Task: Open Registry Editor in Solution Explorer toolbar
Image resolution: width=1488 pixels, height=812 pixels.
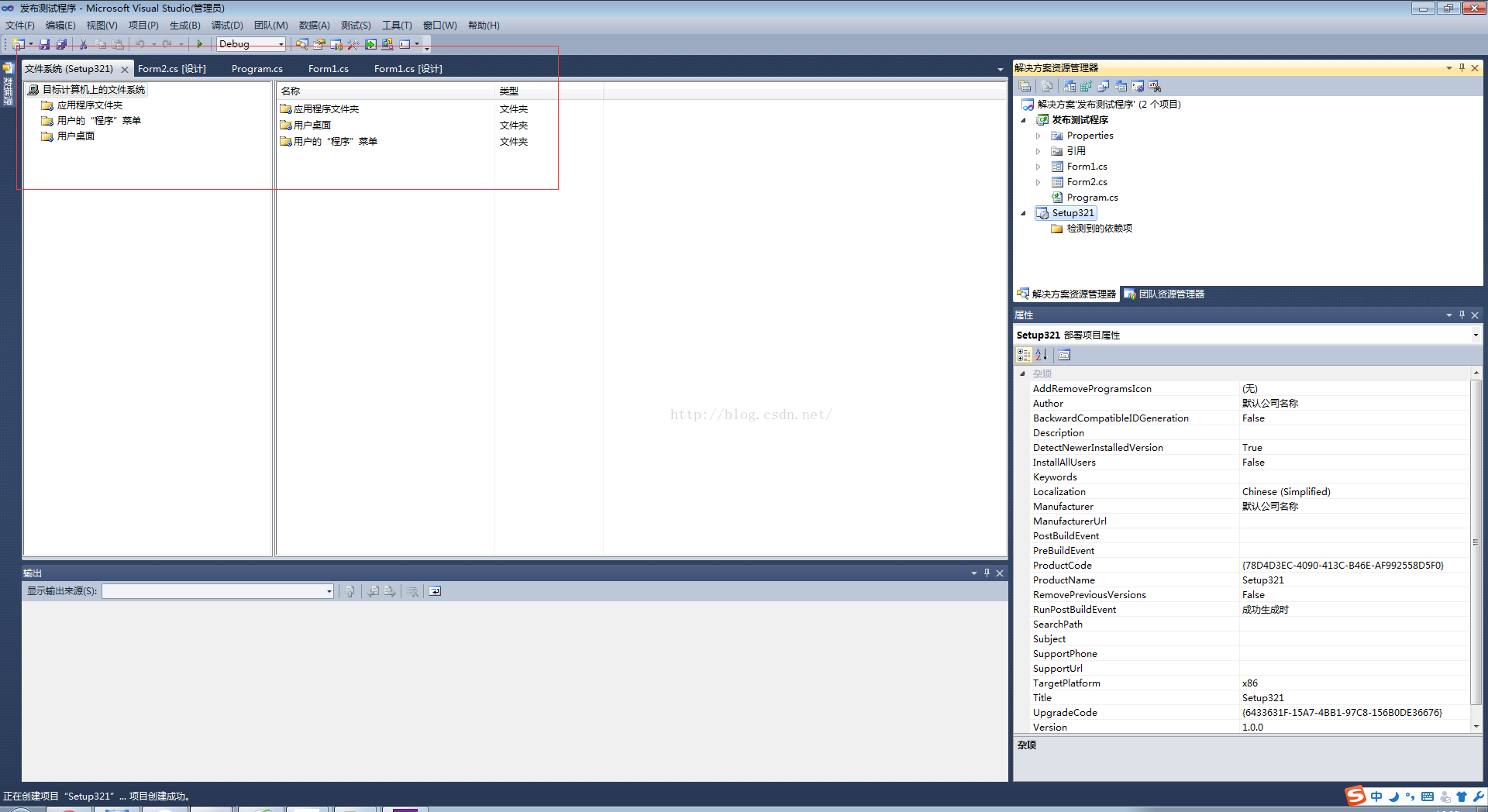Action: [1086, 86]
